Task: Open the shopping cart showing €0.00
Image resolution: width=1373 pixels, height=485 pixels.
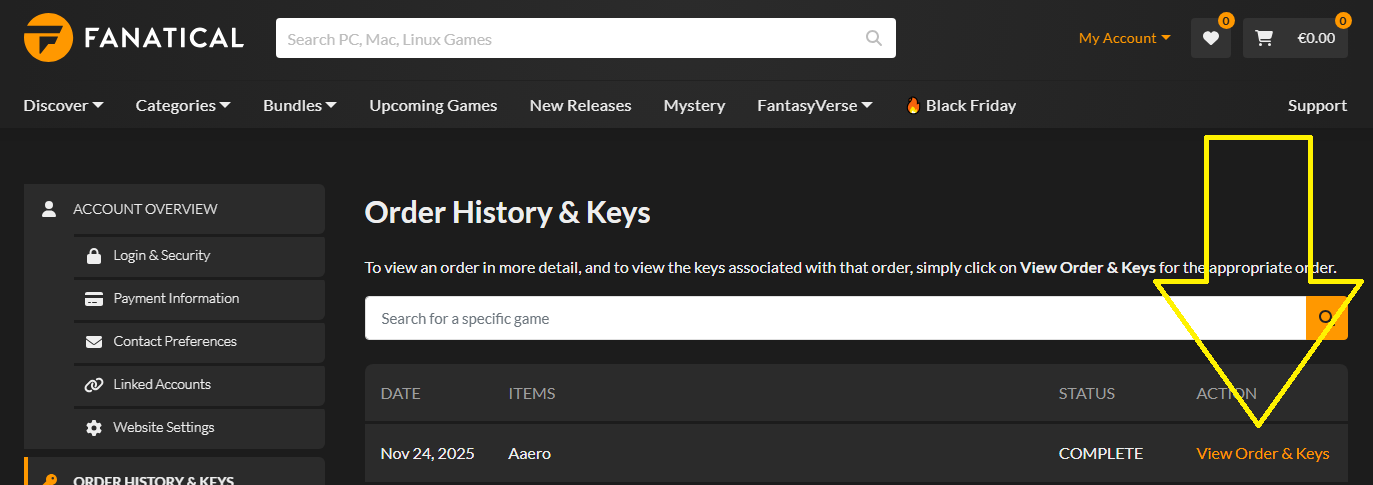Action: click(1295, 39)
